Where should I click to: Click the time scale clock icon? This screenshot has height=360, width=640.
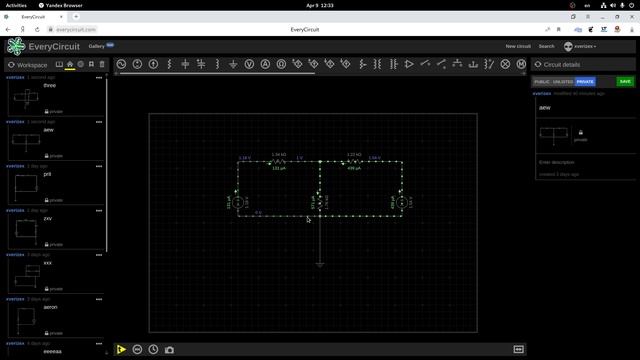[x=153, y=349]
